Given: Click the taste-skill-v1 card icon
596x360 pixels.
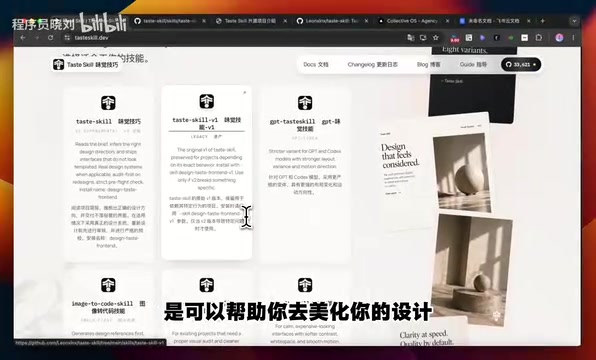Looking at the screenshot, I should click(x=207, y=101).
